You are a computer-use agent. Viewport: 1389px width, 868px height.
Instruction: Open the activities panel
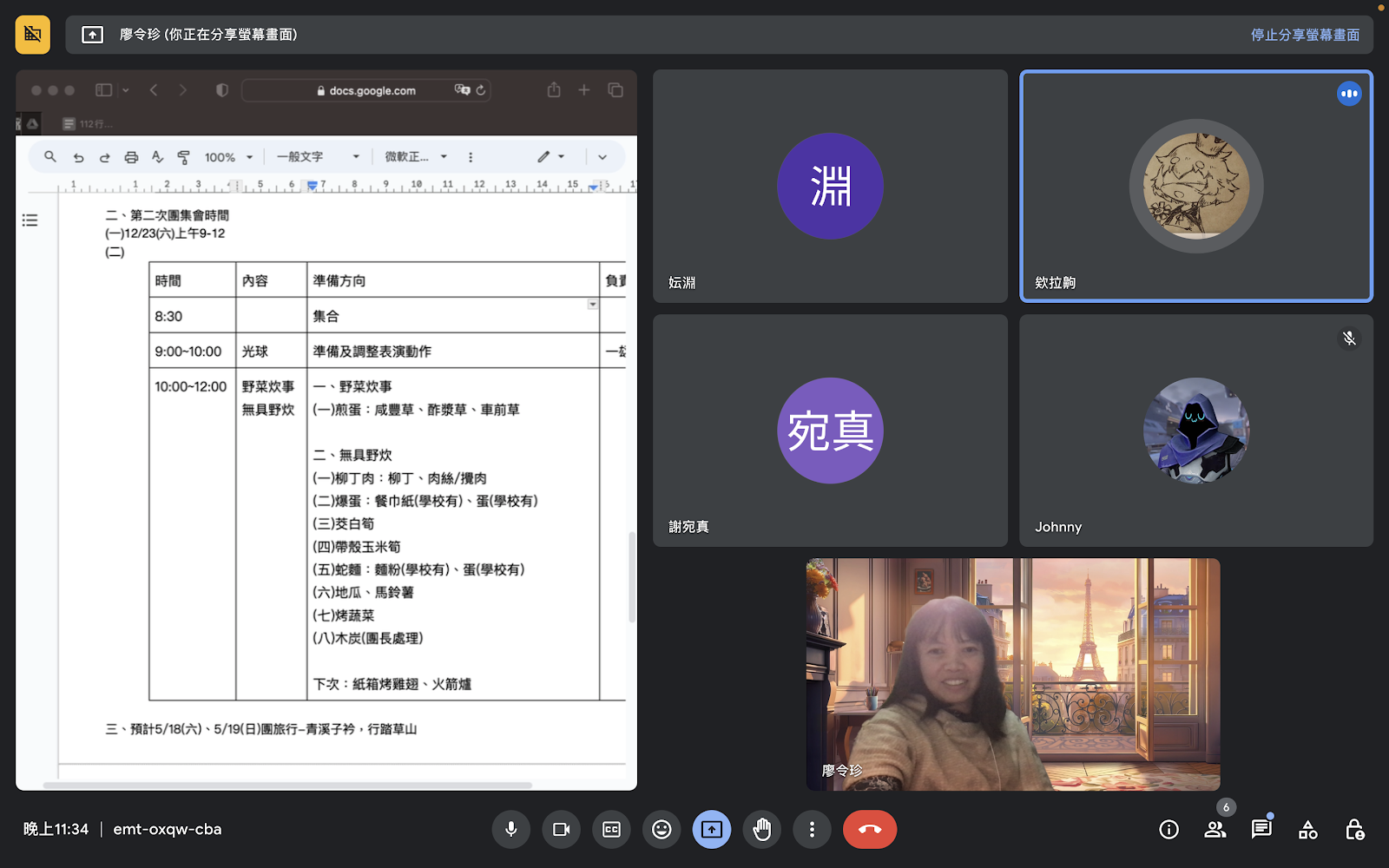tap(1308, 830)
